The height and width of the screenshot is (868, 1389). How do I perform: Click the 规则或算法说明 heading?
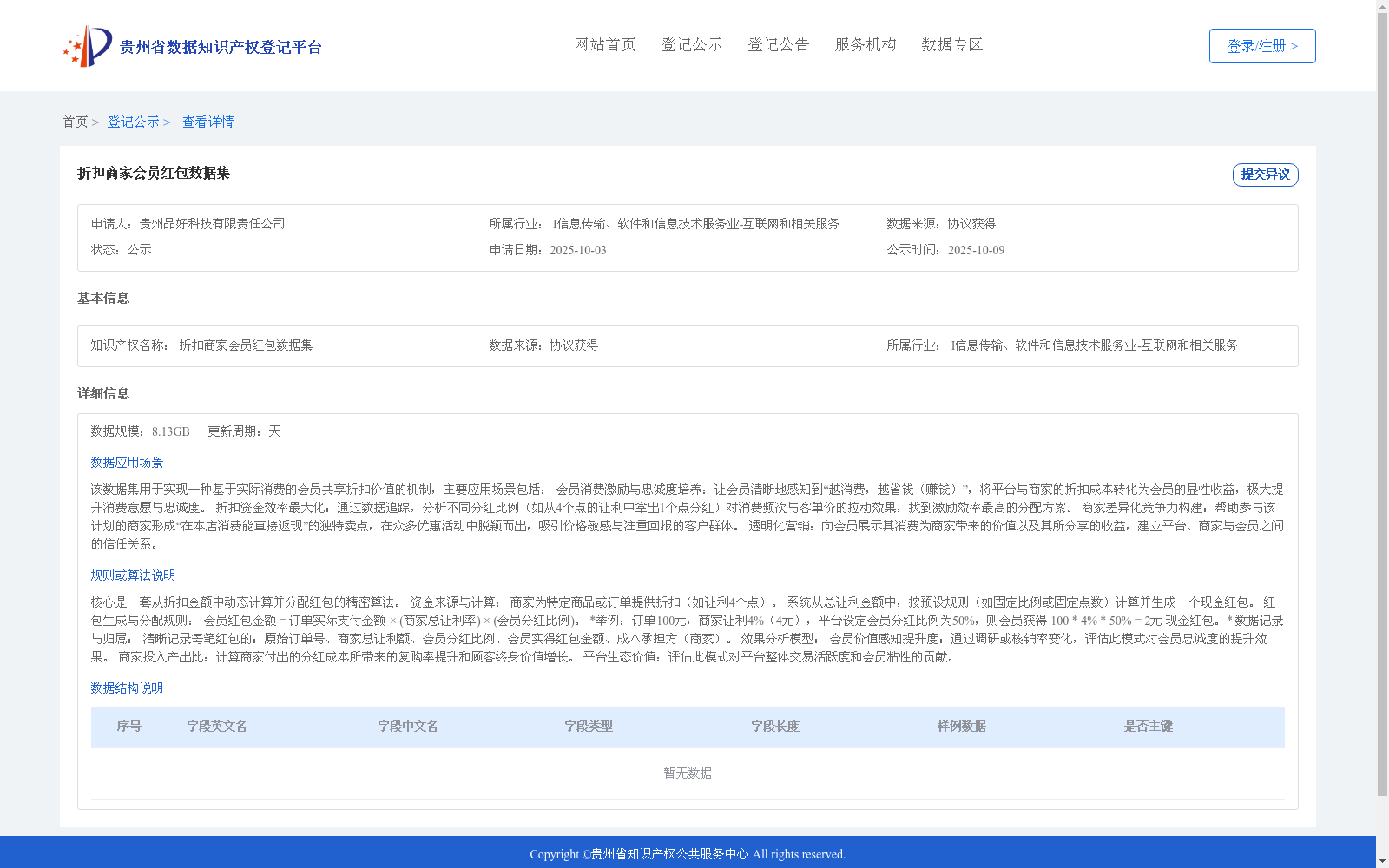[133, 575]
